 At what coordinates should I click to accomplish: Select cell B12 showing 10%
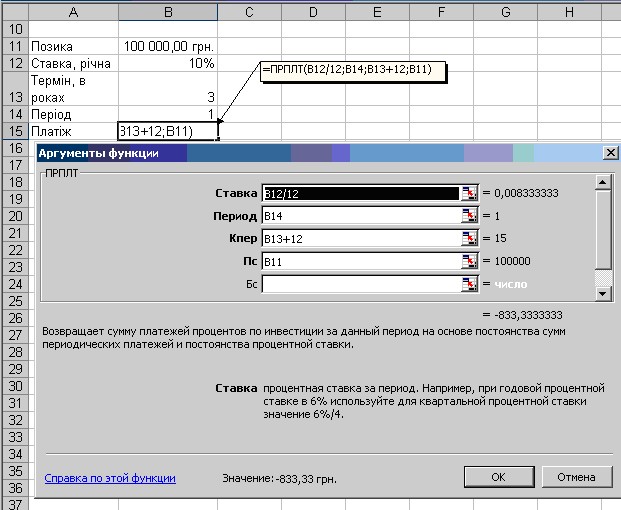pyautogui.click(x=168, y=63)
